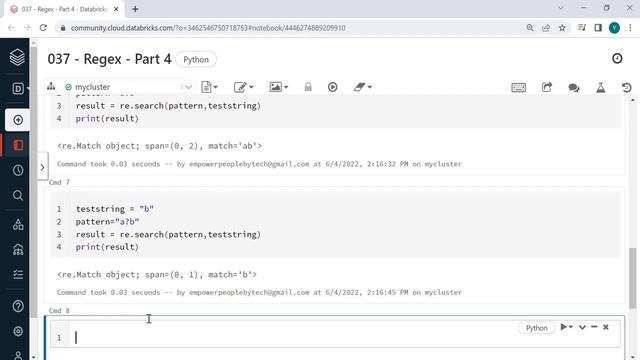
Task: Open the Chrome three-dot menu
Action: coord(630,28)
